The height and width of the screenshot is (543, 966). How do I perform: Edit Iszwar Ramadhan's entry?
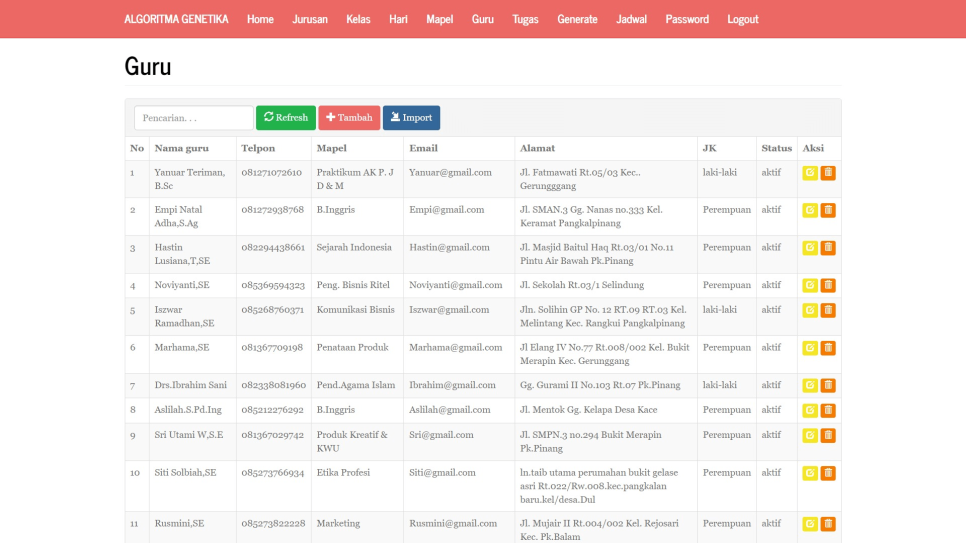point(810,310)
